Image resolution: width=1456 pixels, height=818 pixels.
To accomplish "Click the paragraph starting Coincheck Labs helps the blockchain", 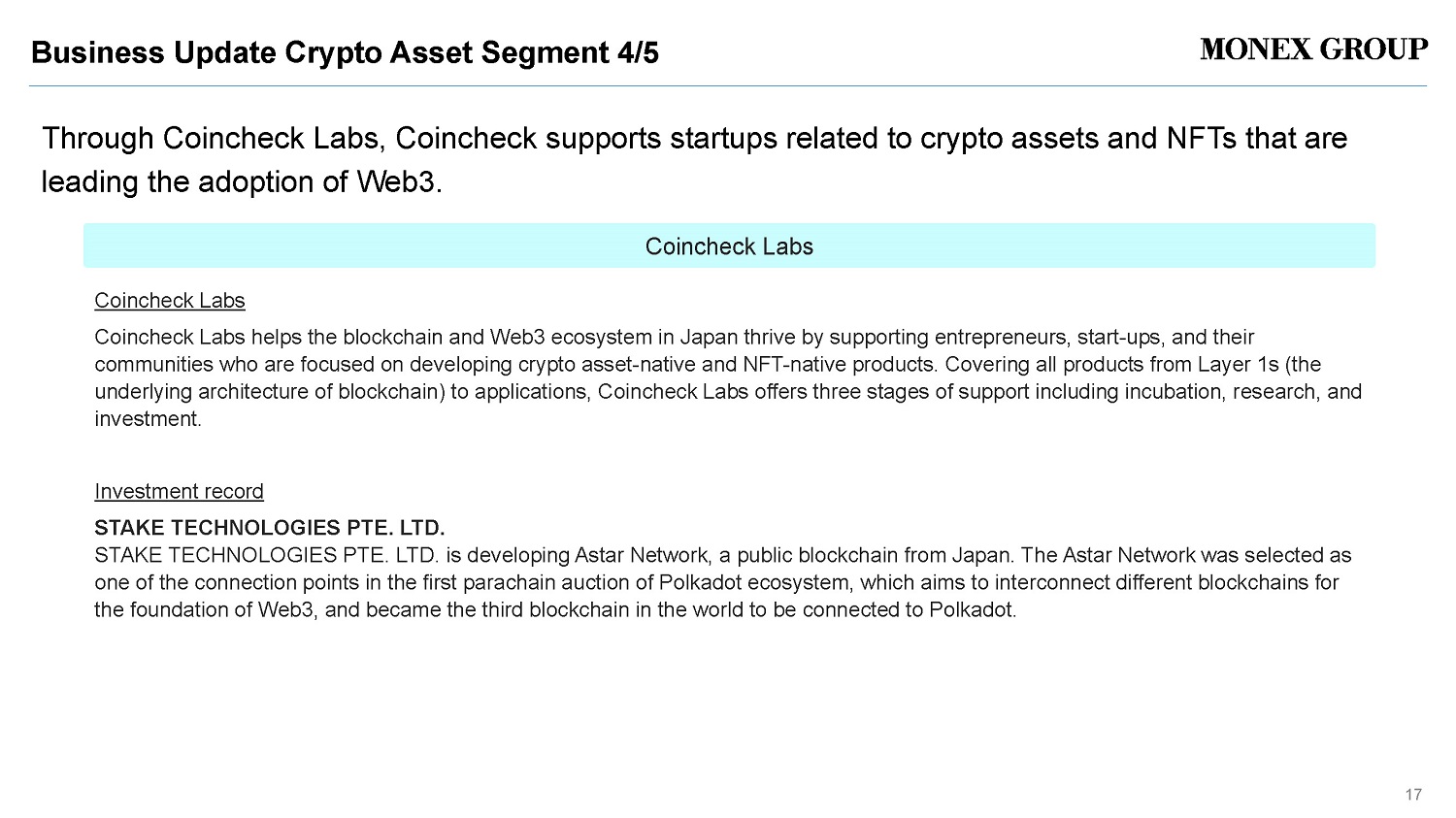I will [728, 378].
